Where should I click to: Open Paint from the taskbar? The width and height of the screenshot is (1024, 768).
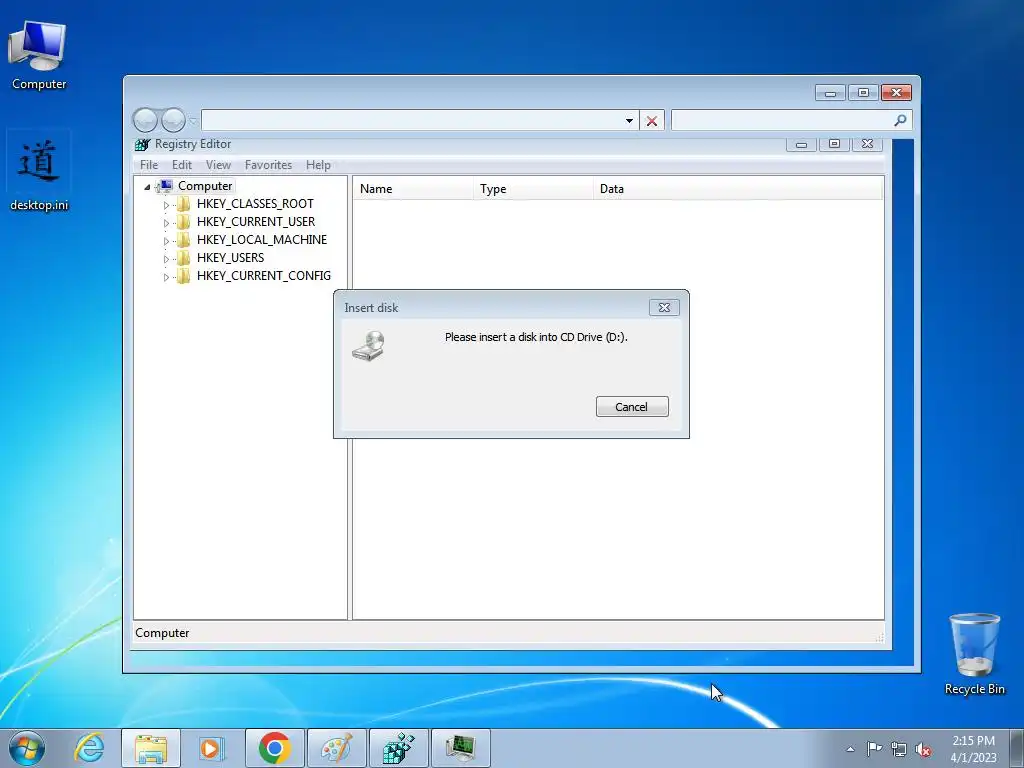pos(336,748)
